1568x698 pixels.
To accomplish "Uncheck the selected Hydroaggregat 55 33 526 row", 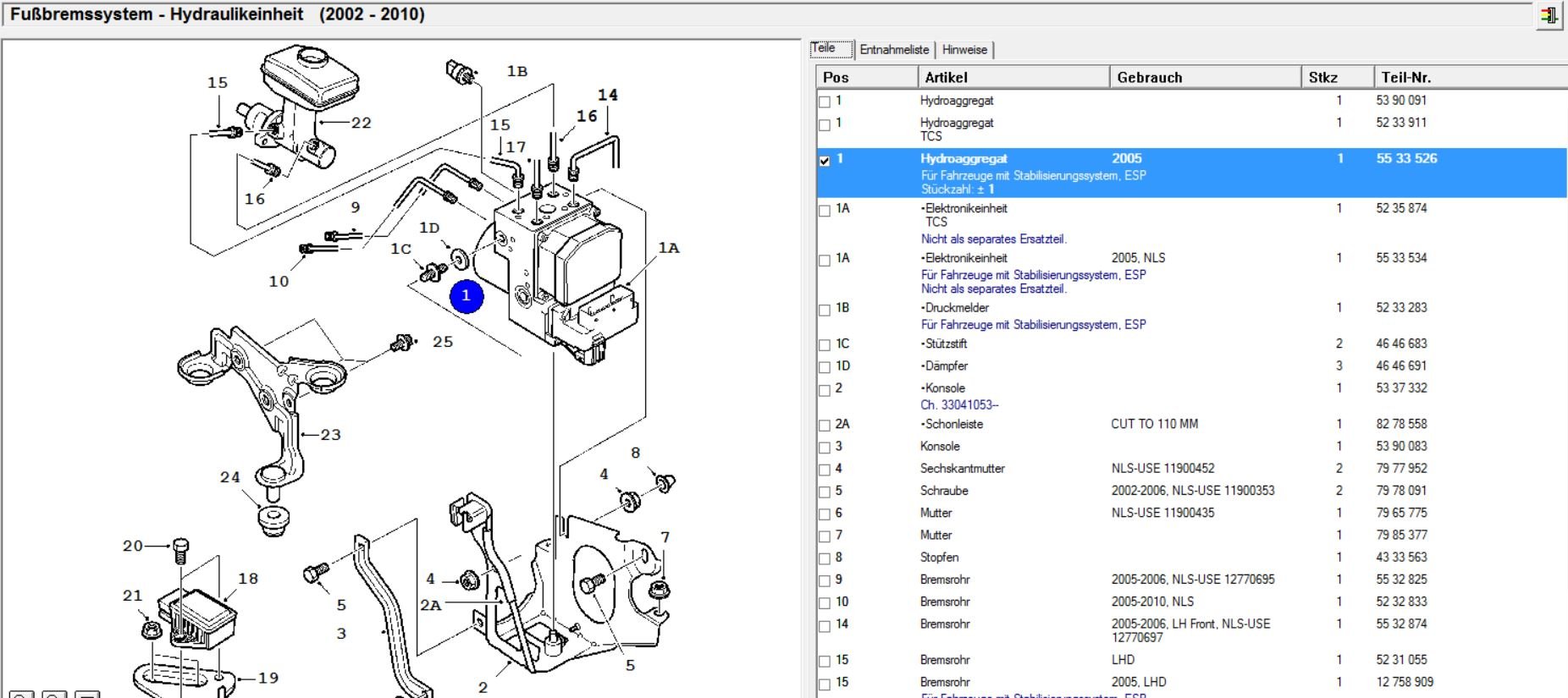I will [825, 161].
